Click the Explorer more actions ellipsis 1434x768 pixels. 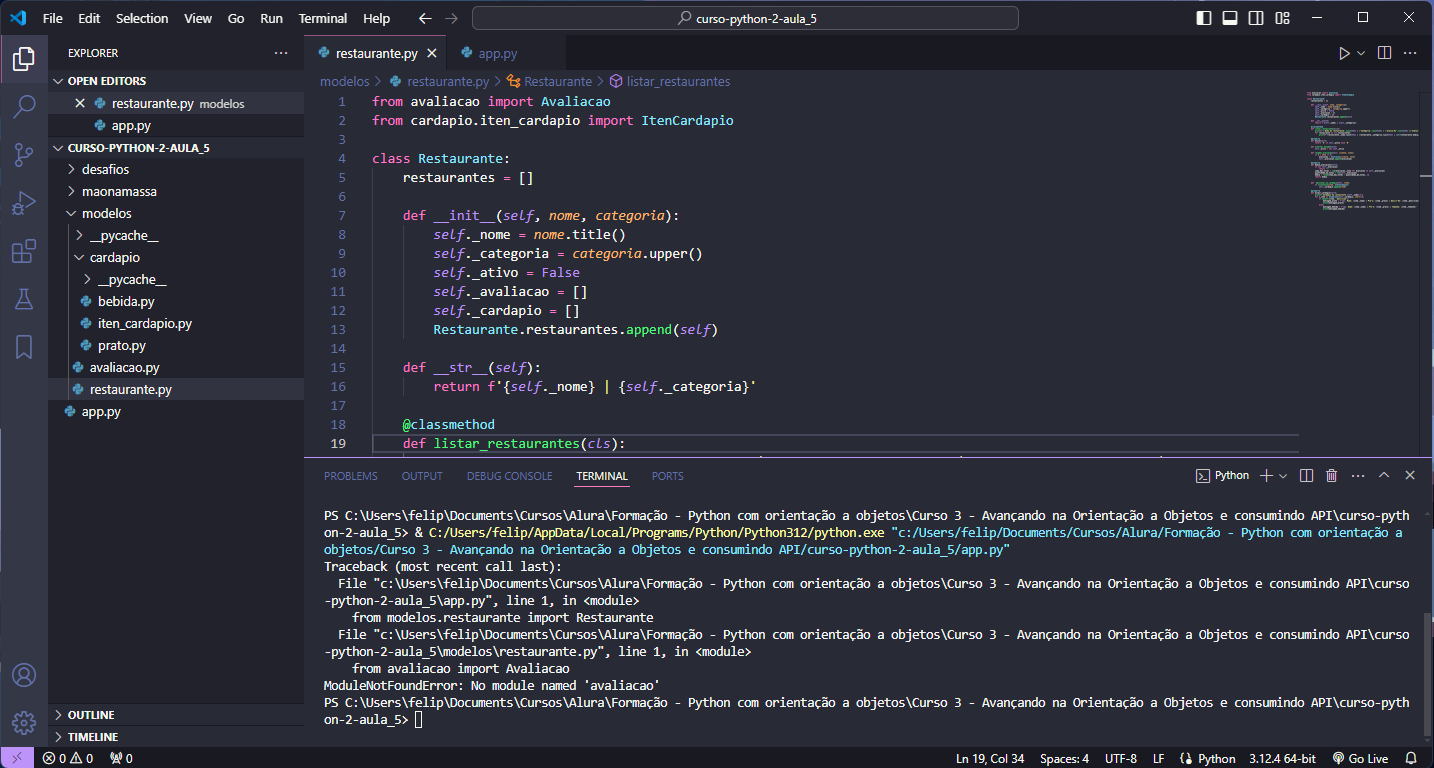click(281, 53)
